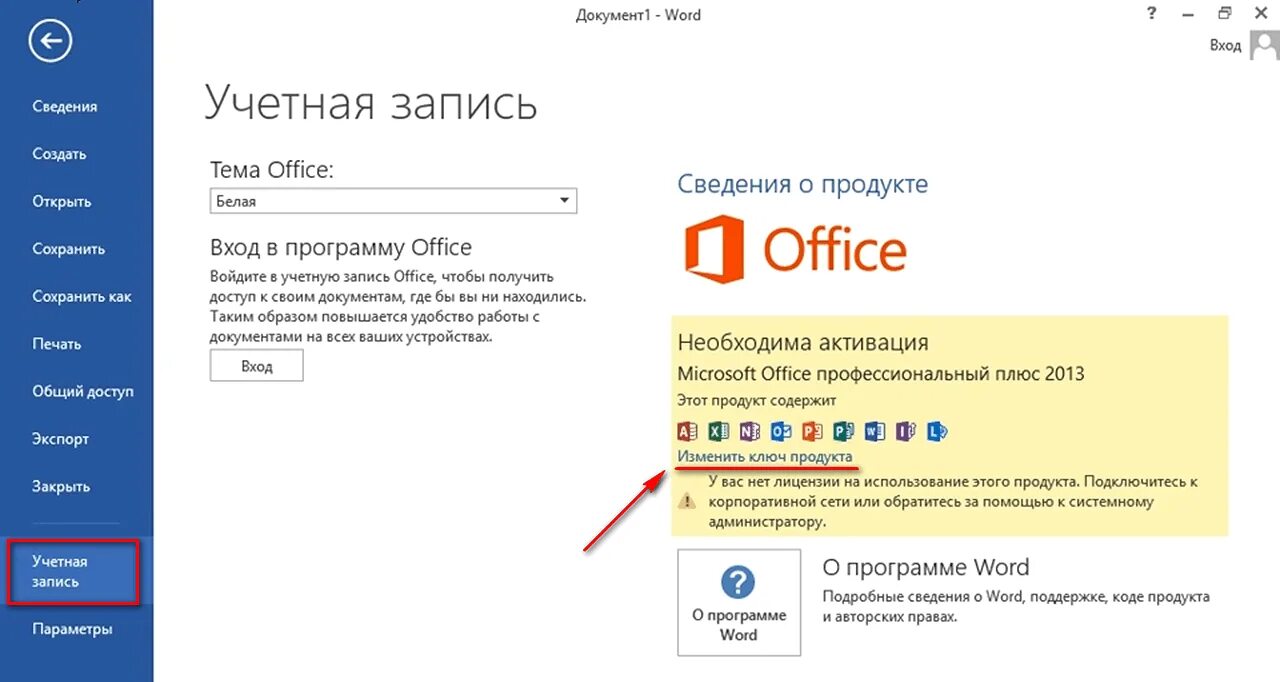Click the Вход button under Office sign-in
This screenshot has height=682, width=1280.
pyautogui.click(x=256, y=366)
